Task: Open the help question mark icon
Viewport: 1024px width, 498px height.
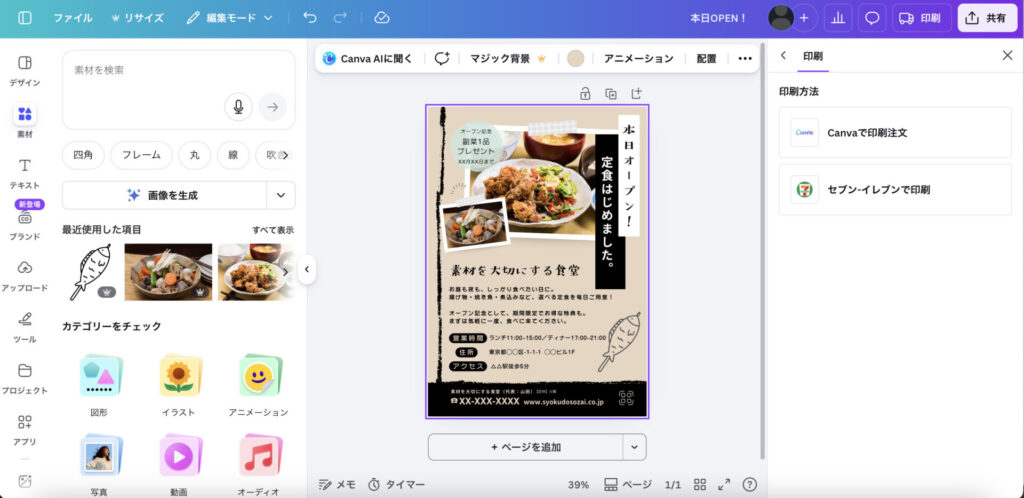Action: point(749,484)
